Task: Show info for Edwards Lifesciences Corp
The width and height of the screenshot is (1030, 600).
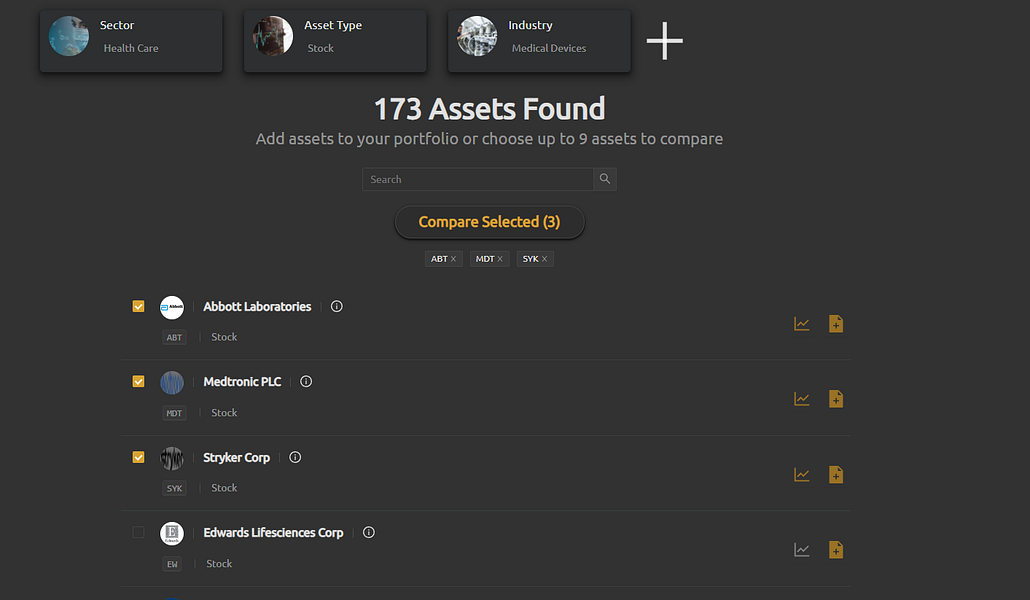Action: [x=368, y=533]
